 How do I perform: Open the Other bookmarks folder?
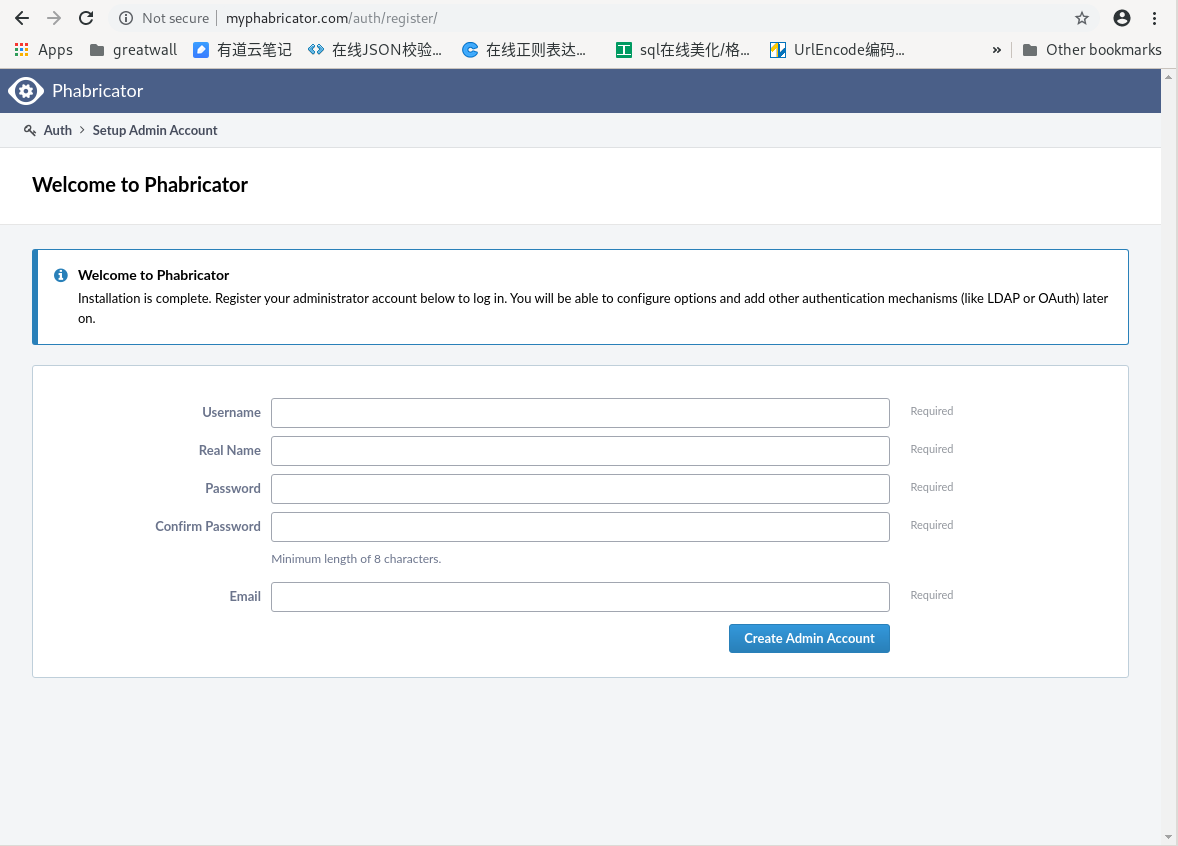coord(1092,49)
